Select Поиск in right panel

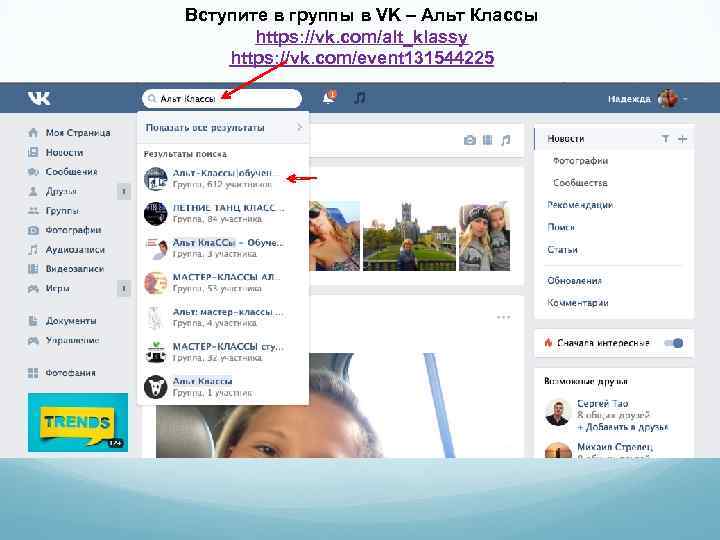[561, 227]
